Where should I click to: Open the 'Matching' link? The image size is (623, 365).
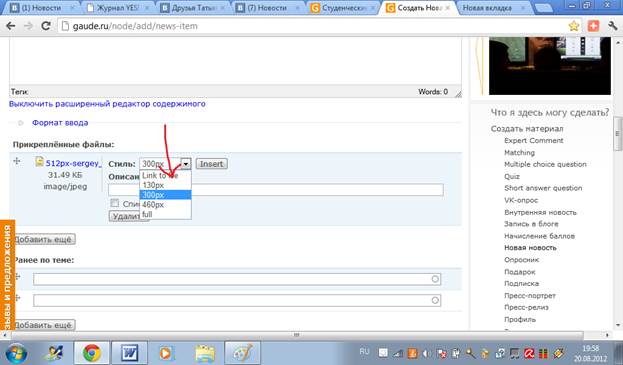[519, 153]
